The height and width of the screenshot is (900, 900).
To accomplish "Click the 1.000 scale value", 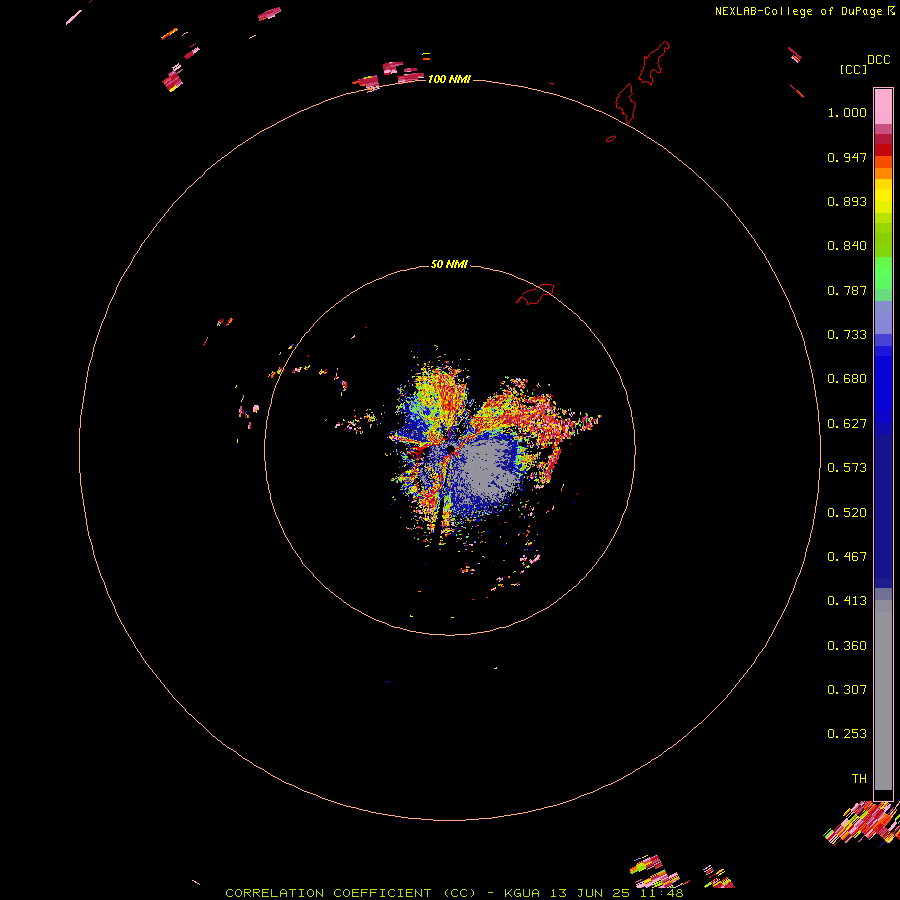I will click(847, 112).
